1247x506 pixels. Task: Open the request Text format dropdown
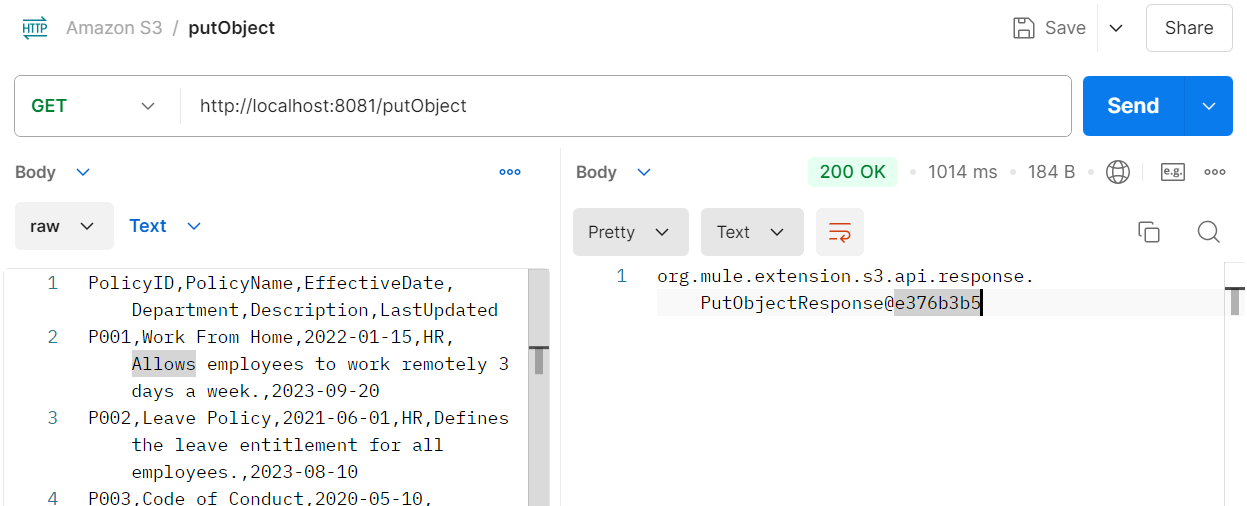coord(165,226)
